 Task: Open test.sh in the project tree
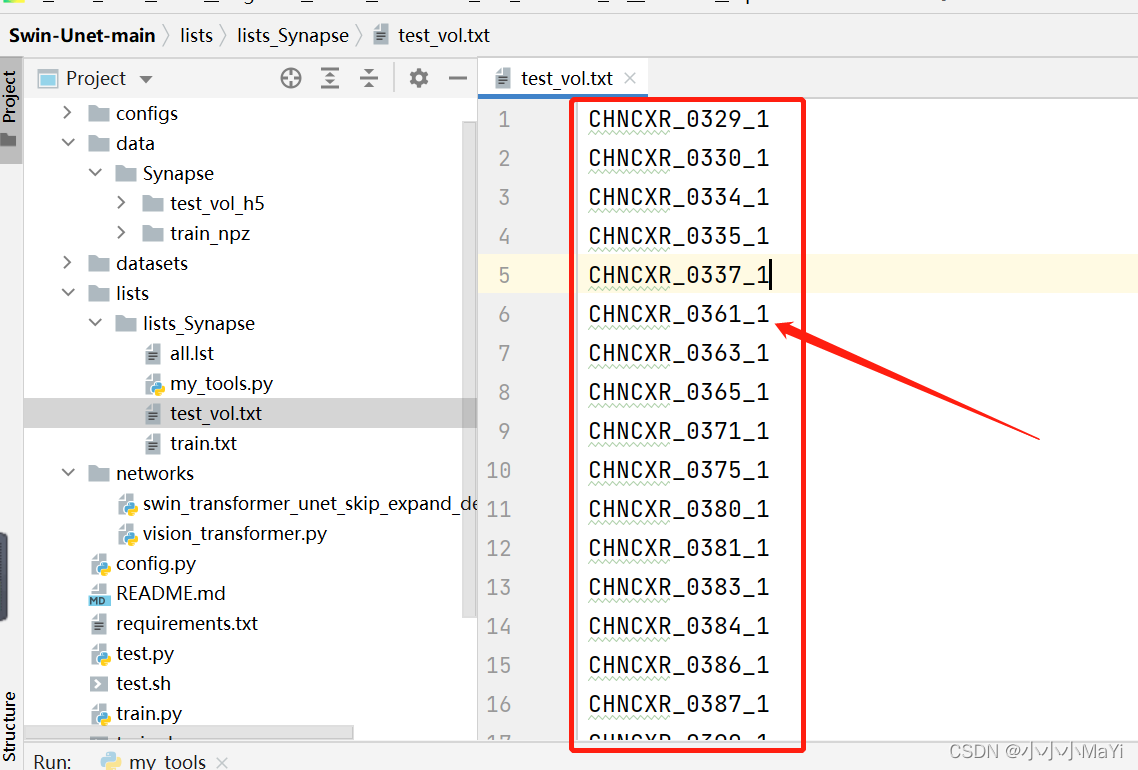pos(143,684)
